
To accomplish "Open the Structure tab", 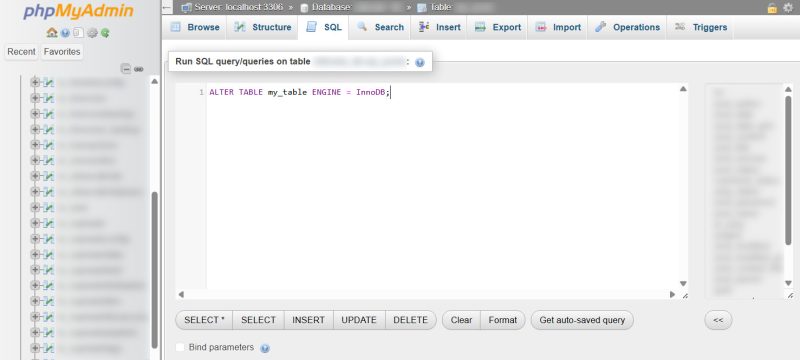I will pos(263,28).
